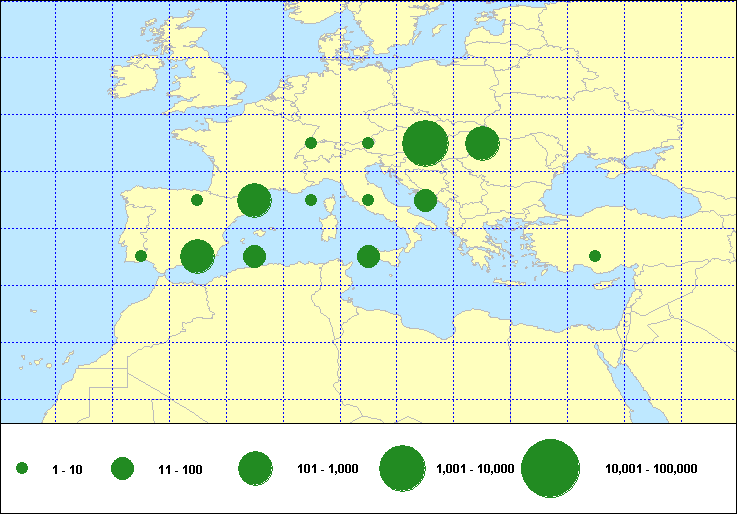Image resolution: width=737 pixels, height=514 pixels.
Task: Click the largest legend circle symbol
Action: [551, 468]
